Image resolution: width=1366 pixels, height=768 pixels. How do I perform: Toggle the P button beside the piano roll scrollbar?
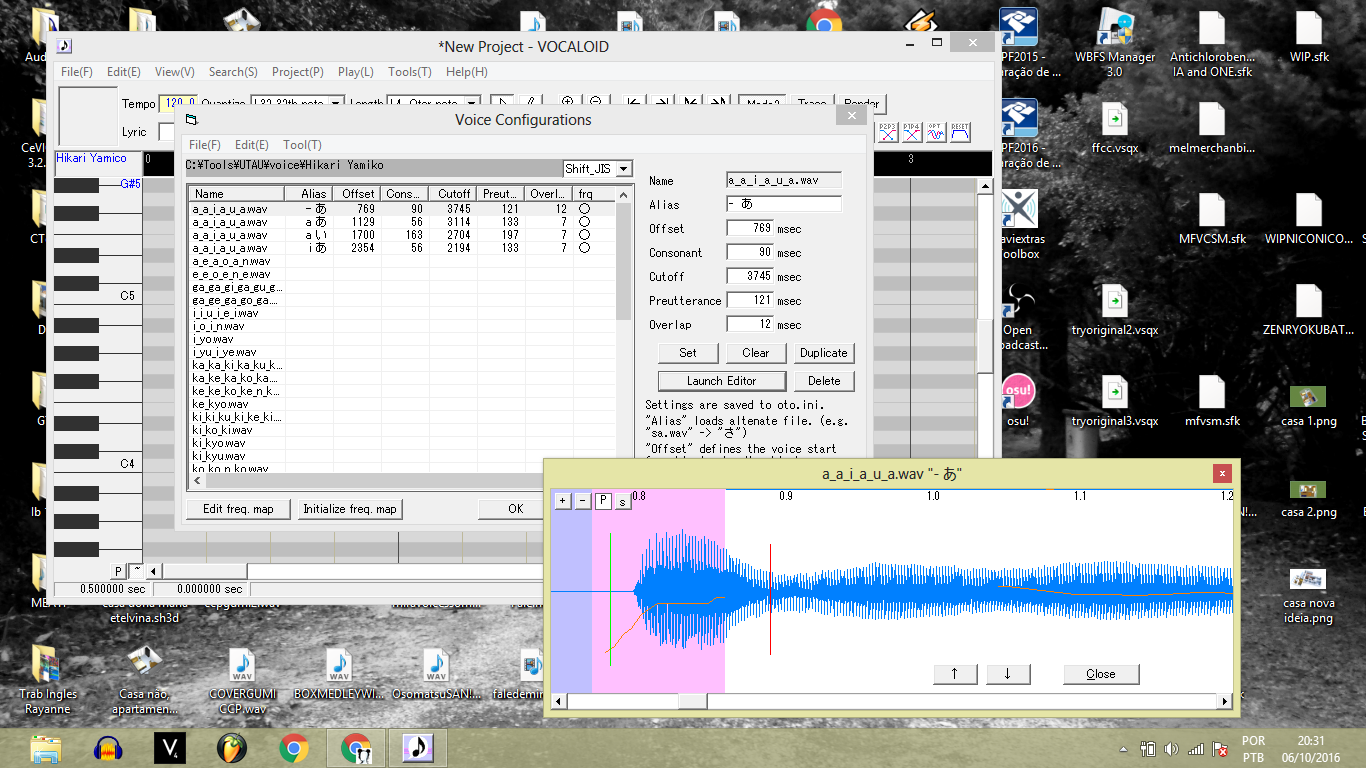pos(118,571)
